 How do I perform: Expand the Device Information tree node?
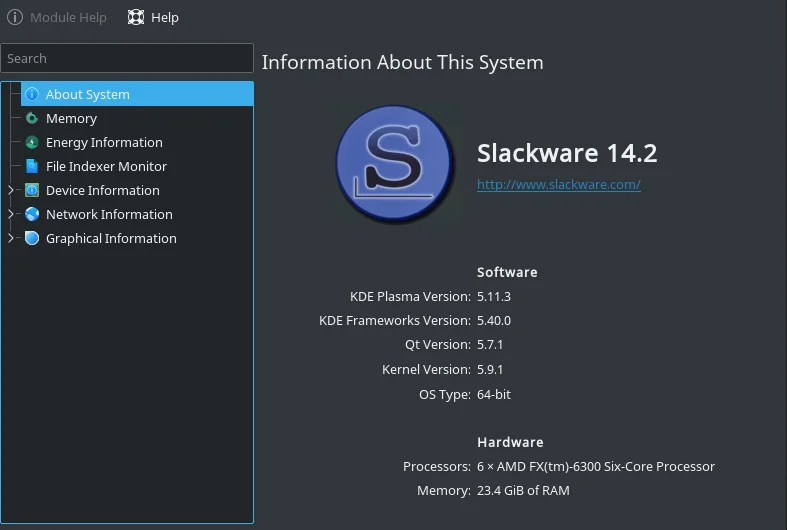pos(11,190)
